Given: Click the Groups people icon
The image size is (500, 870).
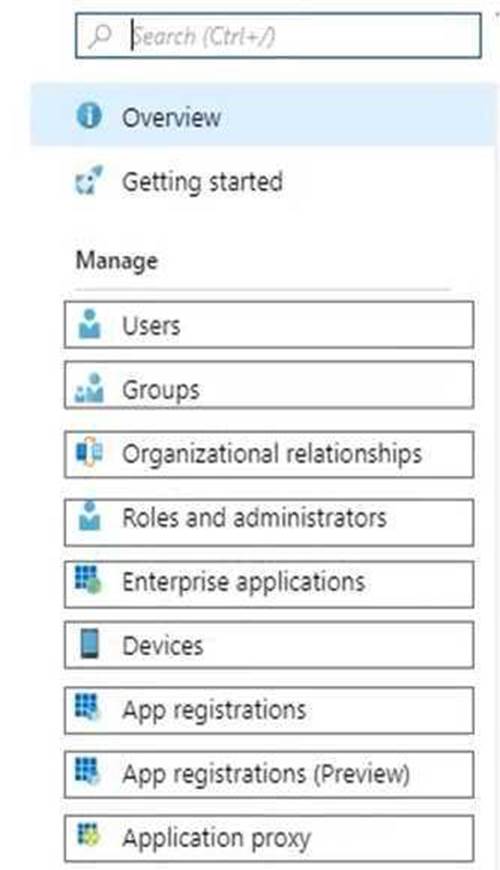Looking at the screenshot, I should click(x=89, y=388).
